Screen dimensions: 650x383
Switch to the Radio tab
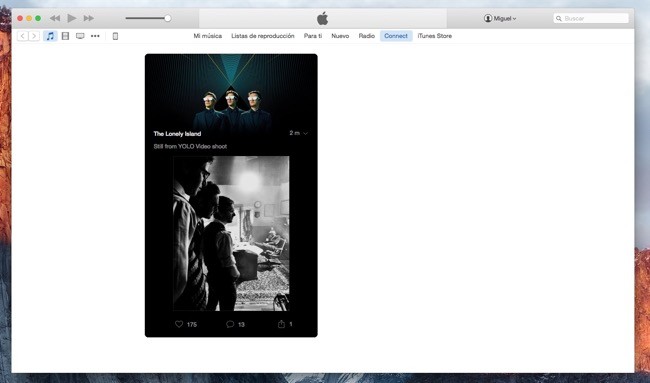[x=366, y=36]
